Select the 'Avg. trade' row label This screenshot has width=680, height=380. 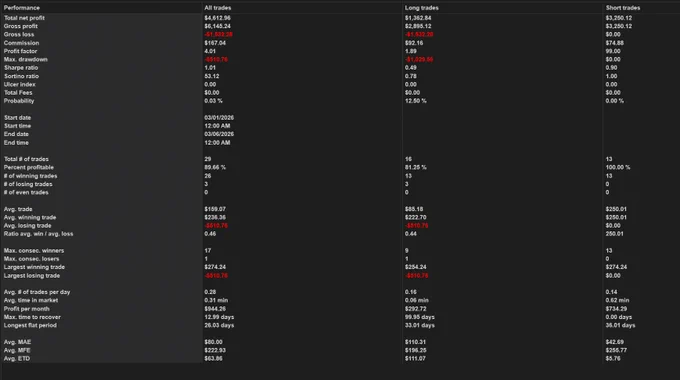18,209
